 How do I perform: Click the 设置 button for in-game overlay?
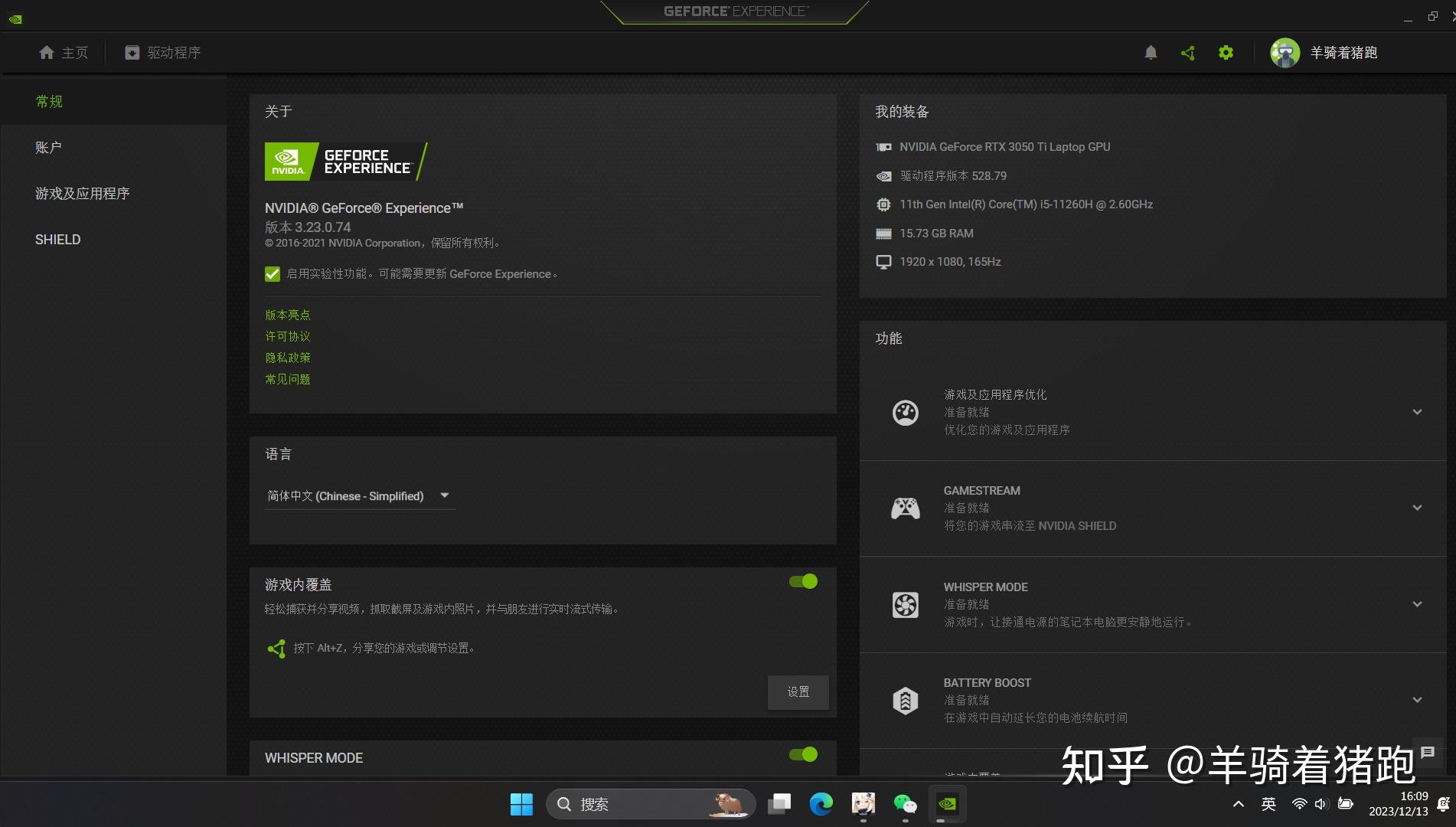click(798, 692)
